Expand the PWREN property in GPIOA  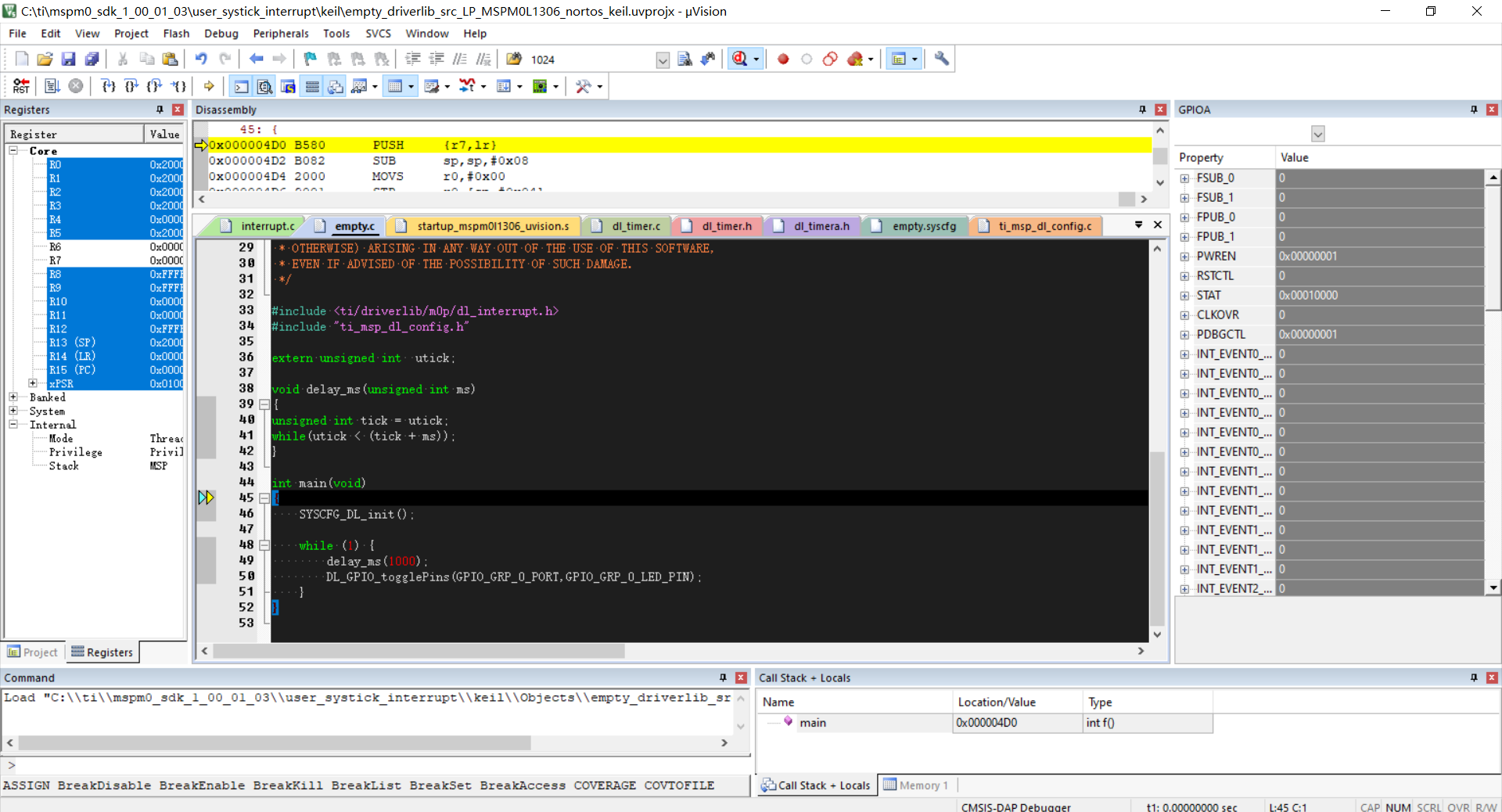(x=1184, y=257)
